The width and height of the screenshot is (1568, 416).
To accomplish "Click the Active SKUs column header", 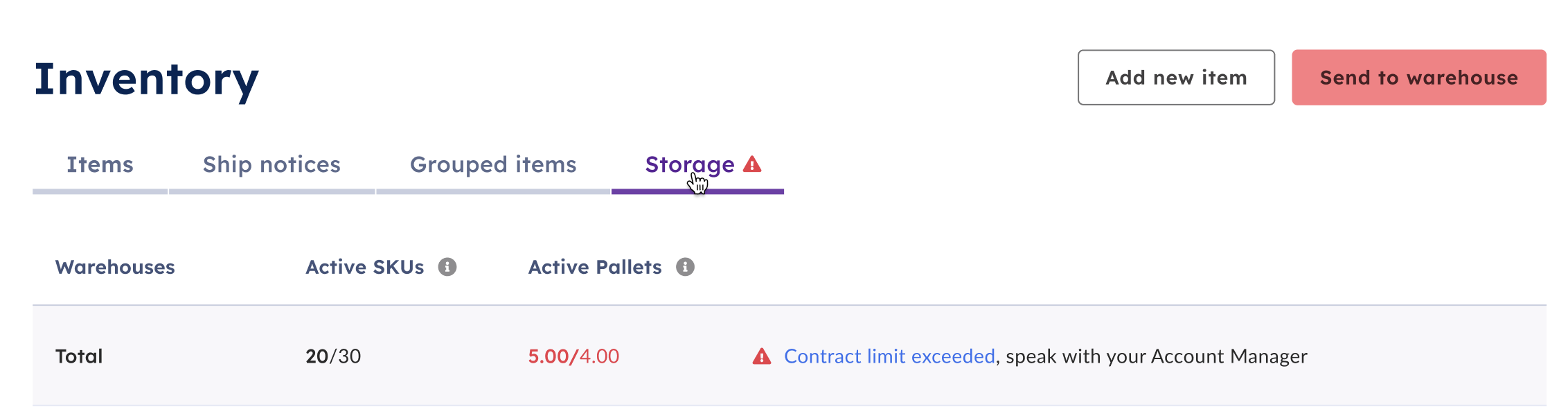I will [365, 267].
